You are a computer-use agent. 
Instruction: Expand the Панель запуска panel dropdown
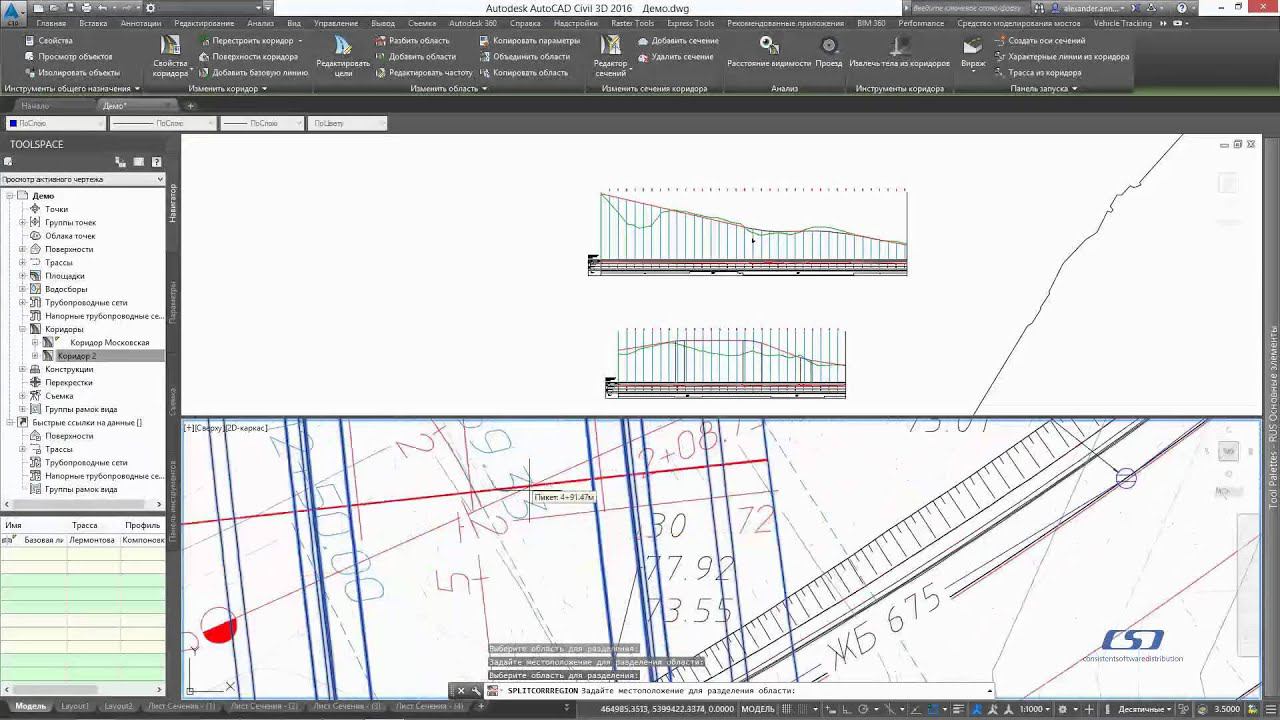[x=1044, y=89]
